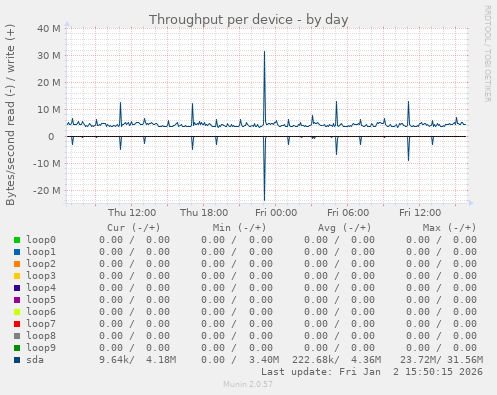Select the loop5 legend label

[41, 300]
